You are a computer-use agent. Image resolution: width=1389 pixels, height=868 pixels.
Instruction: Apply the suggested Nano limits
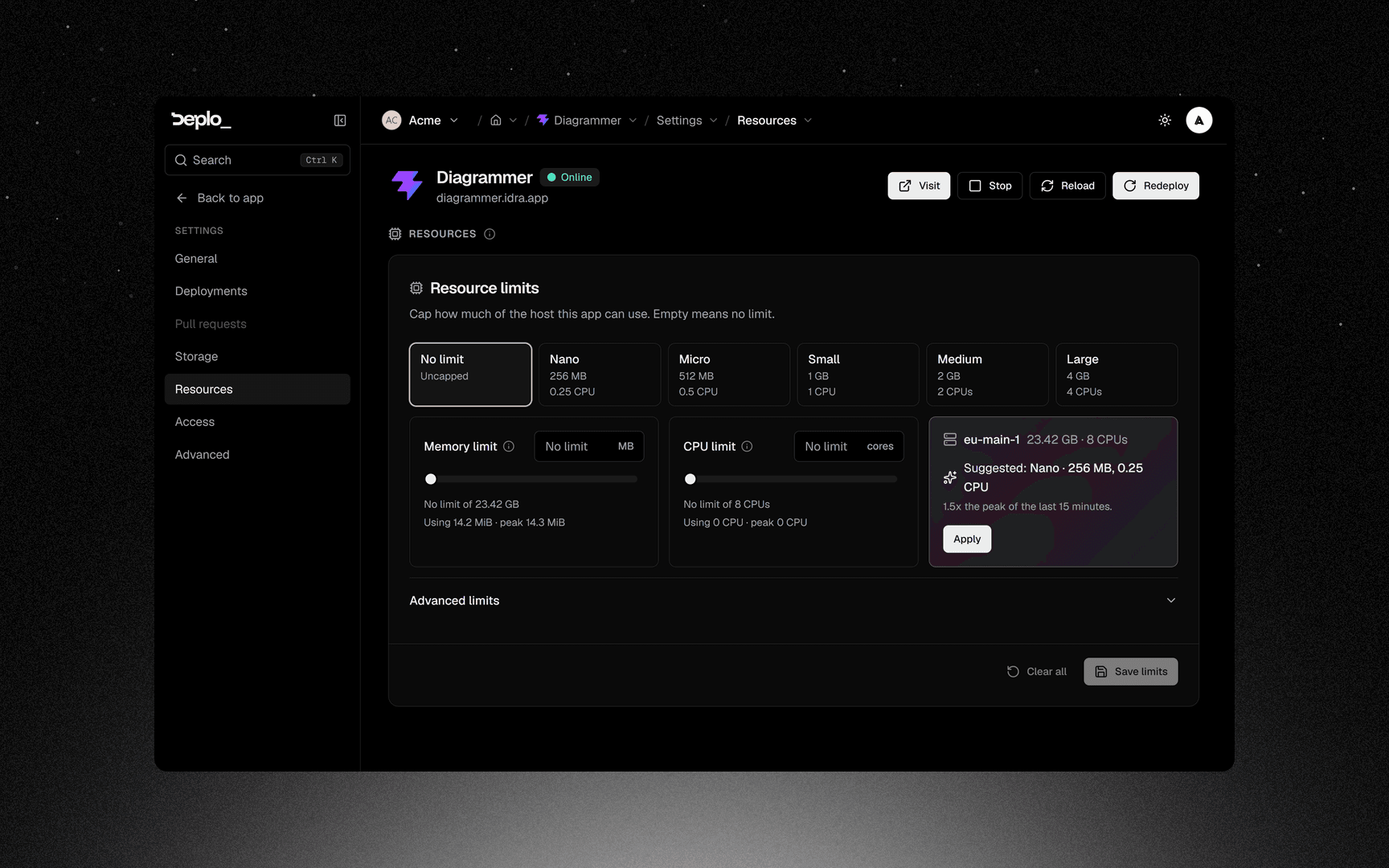tap(967, 539)
